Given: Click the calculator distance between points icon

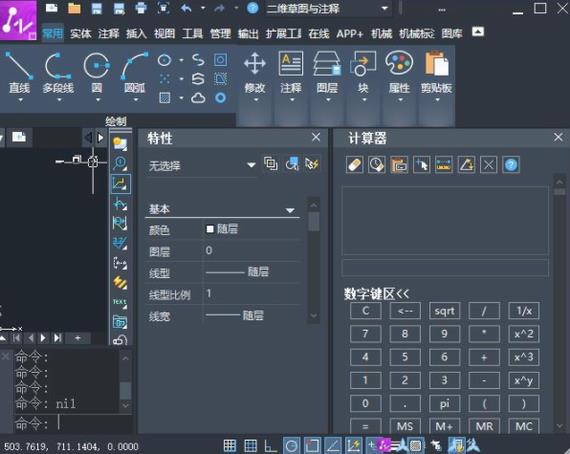Looking at the screenshot, I should (x=444, y=165).
